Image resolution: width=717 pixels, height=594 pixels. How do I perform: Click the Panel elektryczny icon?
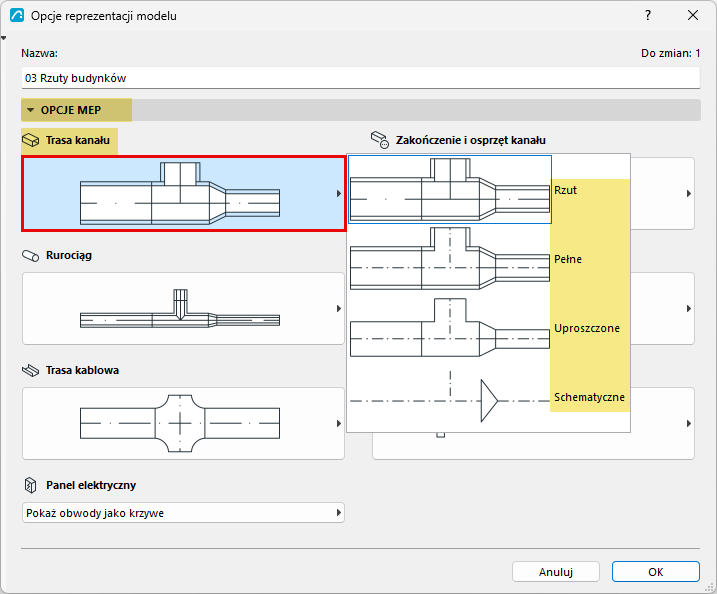point(30,485)
